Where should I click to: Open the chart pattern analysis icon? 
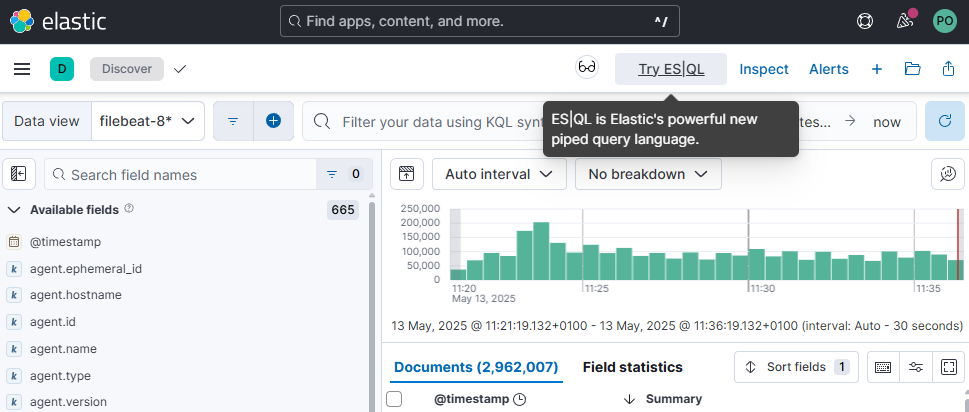pos(948,174)
